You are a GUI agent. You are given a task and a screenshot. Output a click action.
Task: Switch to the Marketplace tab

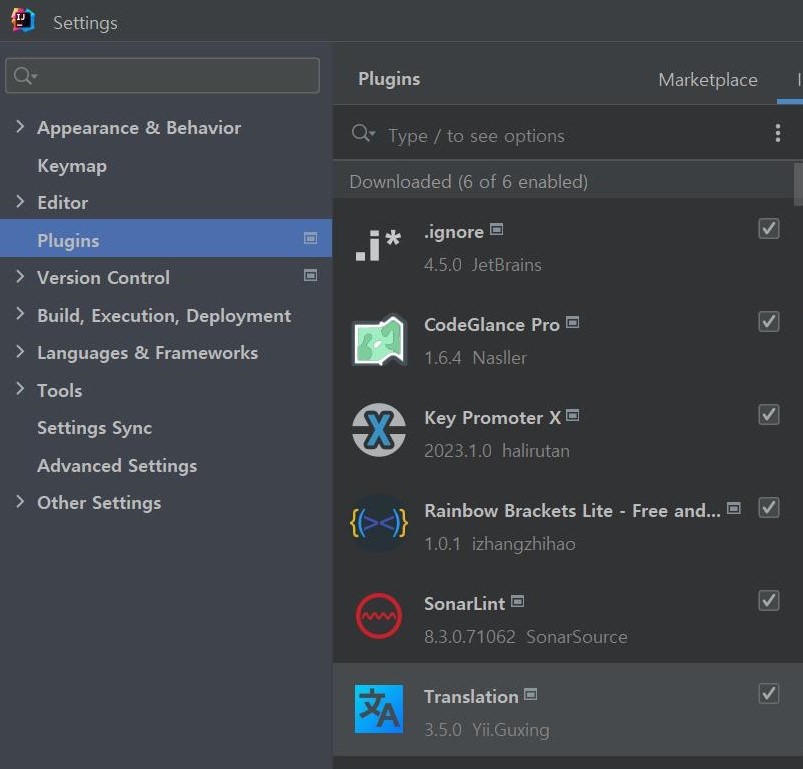click(x=708, y=80)
